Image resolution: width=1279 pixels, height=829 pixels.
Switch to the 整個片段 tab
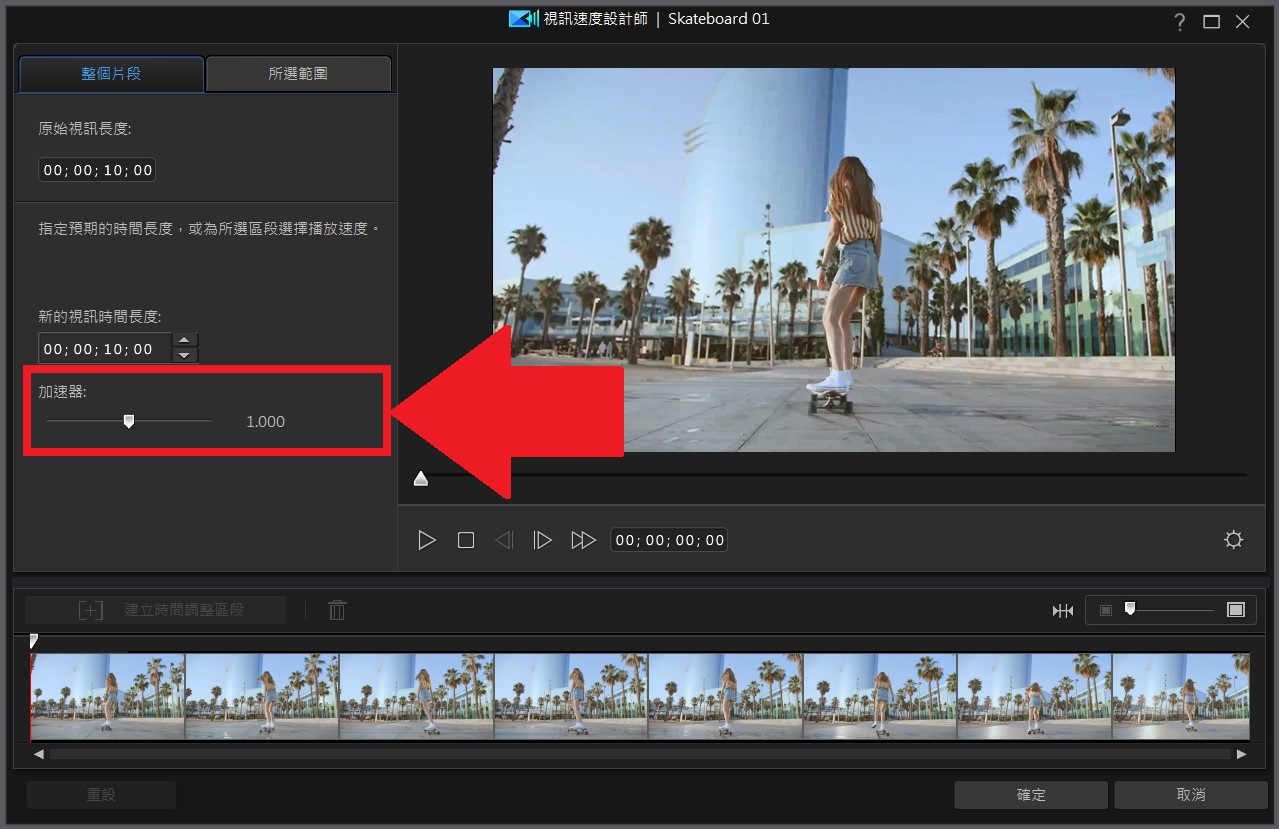111,74
